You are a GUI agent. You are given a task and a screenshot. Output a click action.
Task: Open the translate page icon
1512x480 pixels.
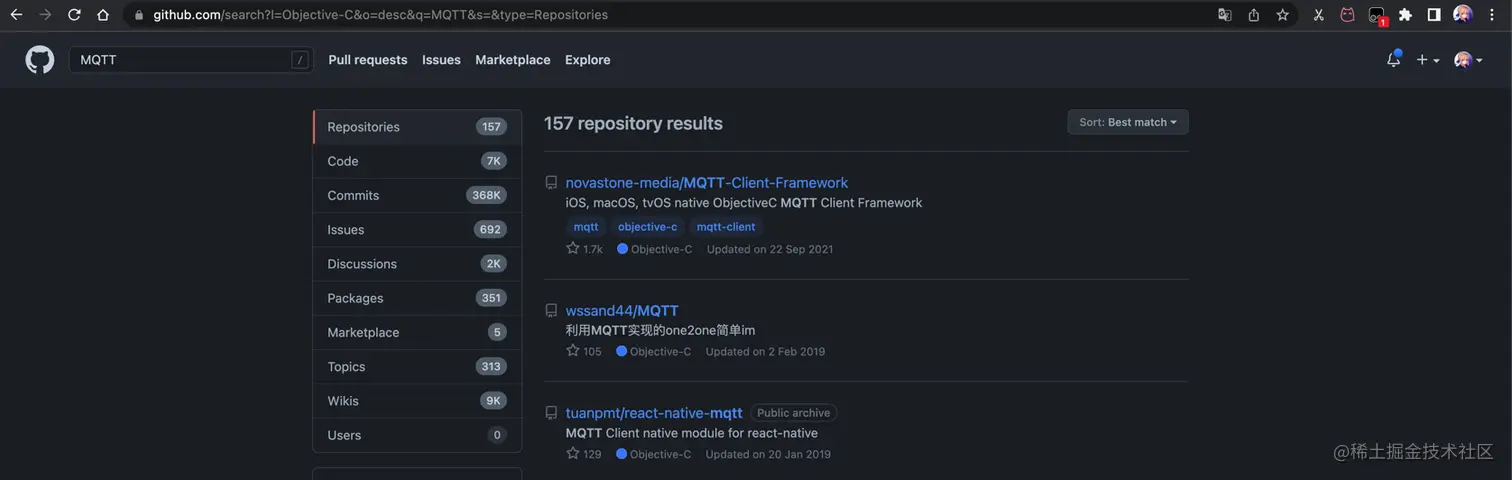[x=1225, y=15]
